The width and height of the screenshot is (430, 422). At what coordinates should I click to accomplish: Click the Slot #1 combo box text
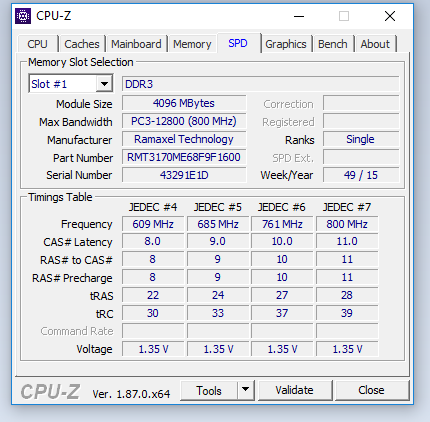(x=49, y=84)
